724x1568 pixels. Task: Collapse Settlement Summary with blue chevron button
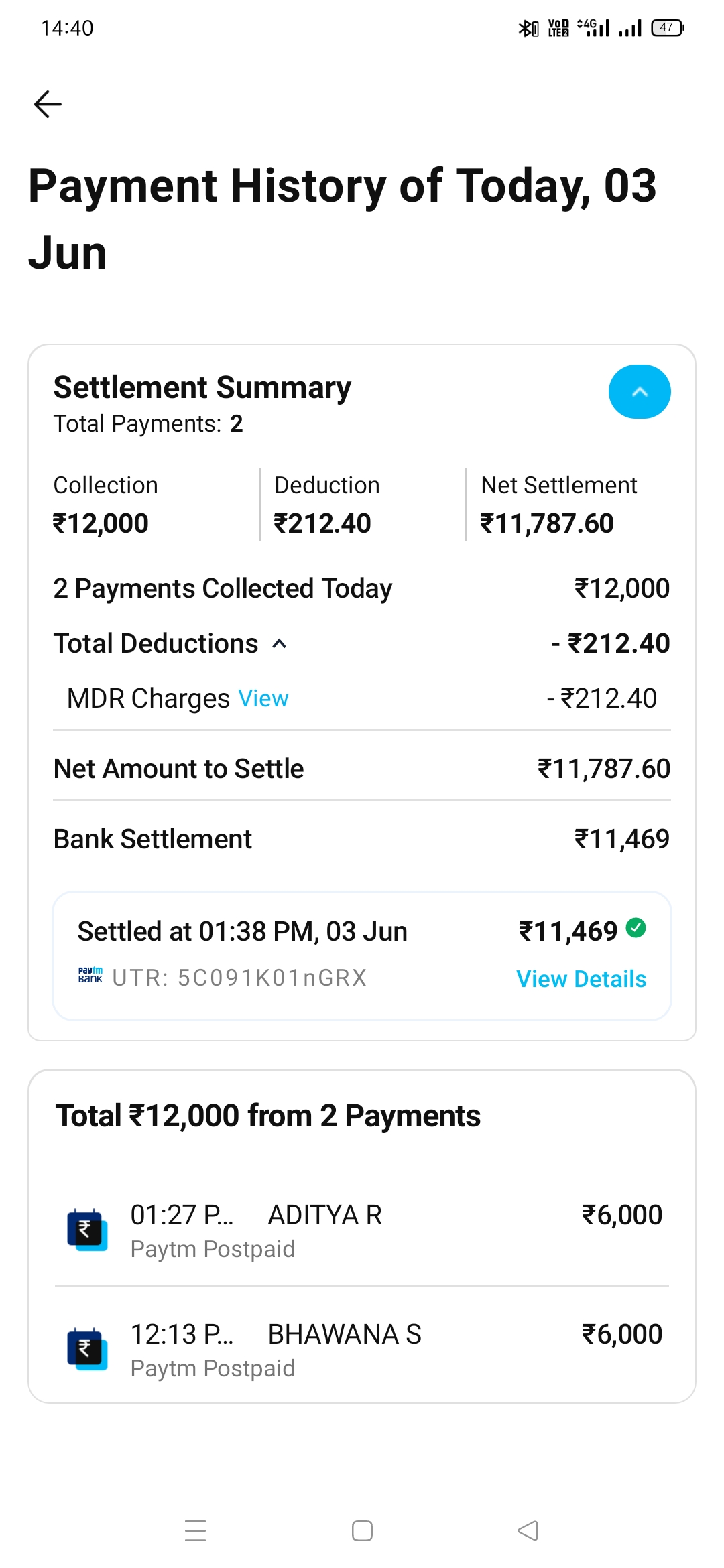[x=639, y=392]
